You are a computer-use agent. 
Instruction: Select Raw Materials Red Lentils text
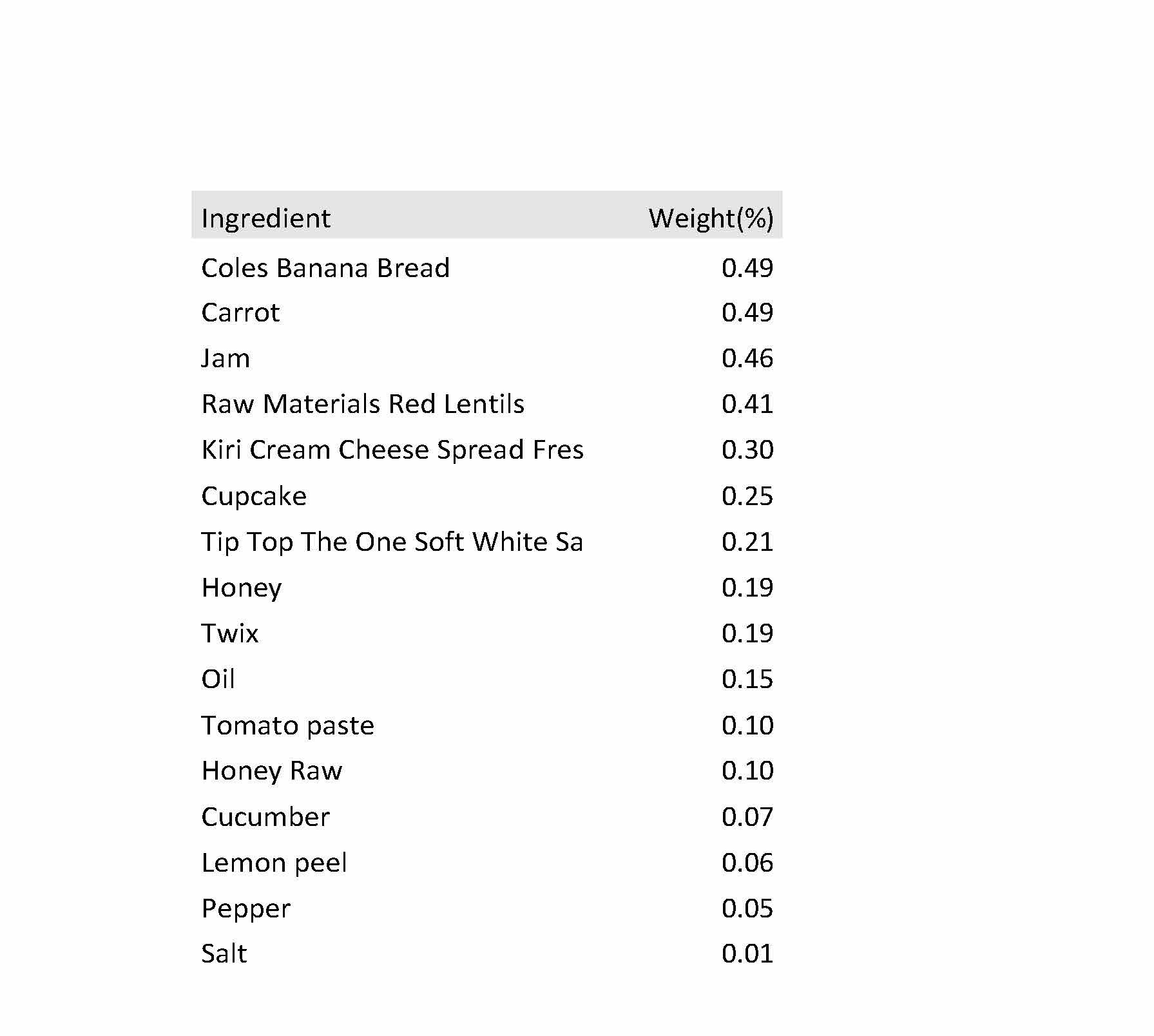[363, 404]
